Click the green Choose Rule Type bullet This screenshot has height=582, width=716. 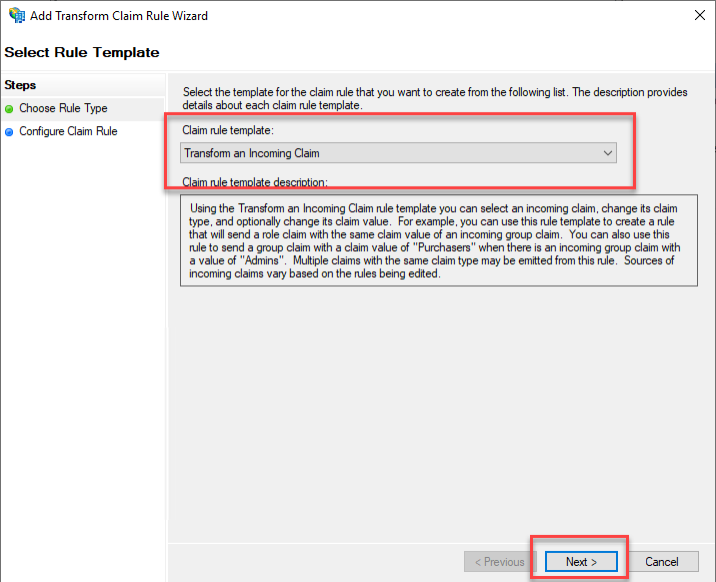pos(9,109)
